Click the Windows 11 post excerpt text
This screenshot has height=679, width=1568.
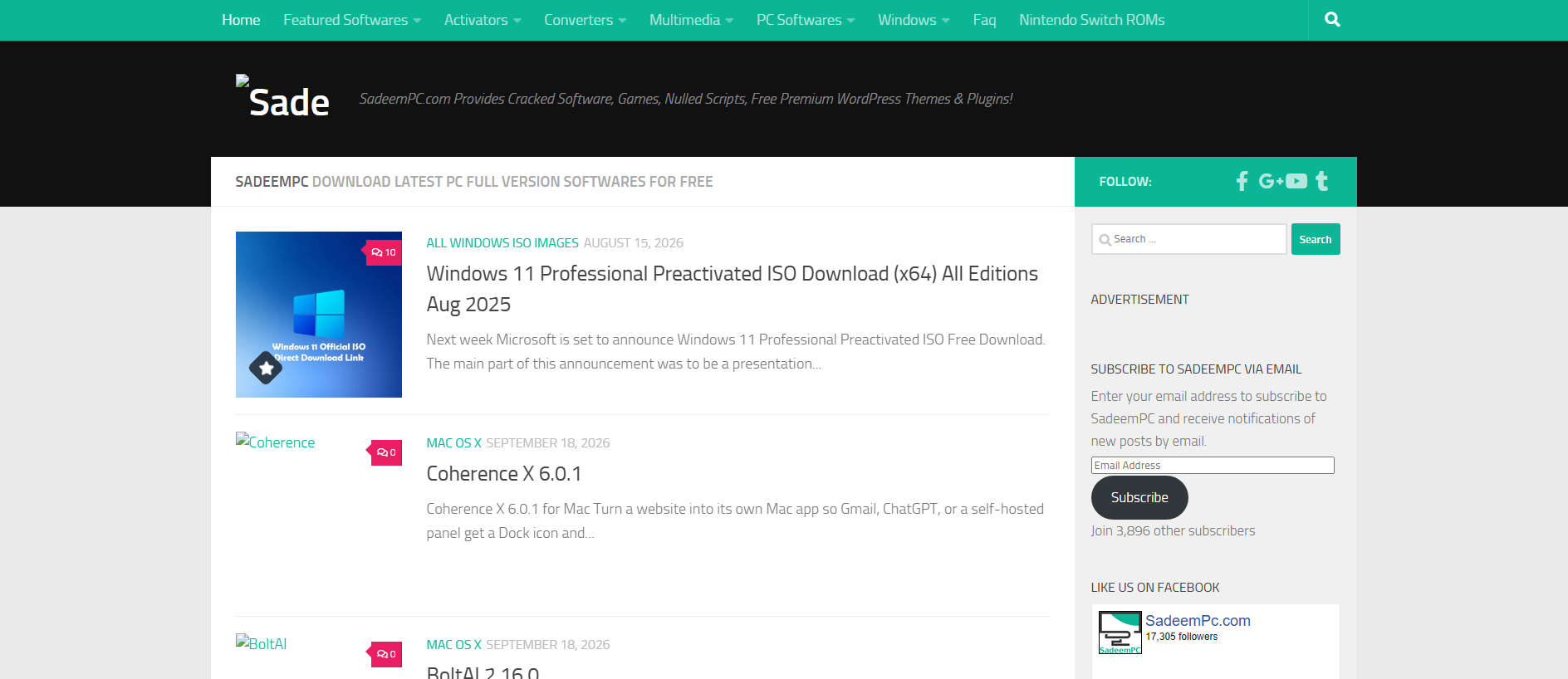736,351
